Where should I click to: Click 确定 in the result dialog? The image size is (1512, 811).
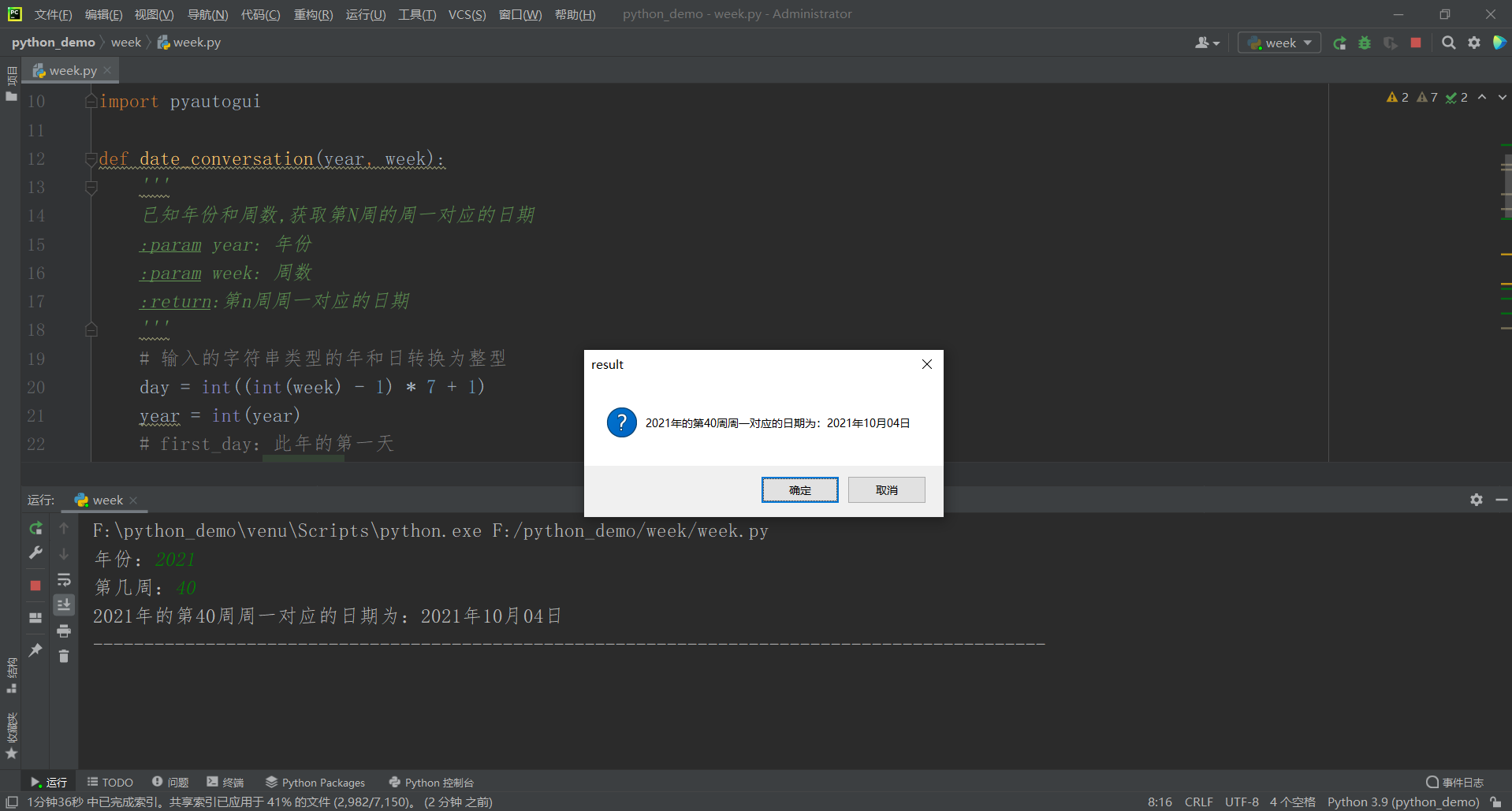(799, 490)
